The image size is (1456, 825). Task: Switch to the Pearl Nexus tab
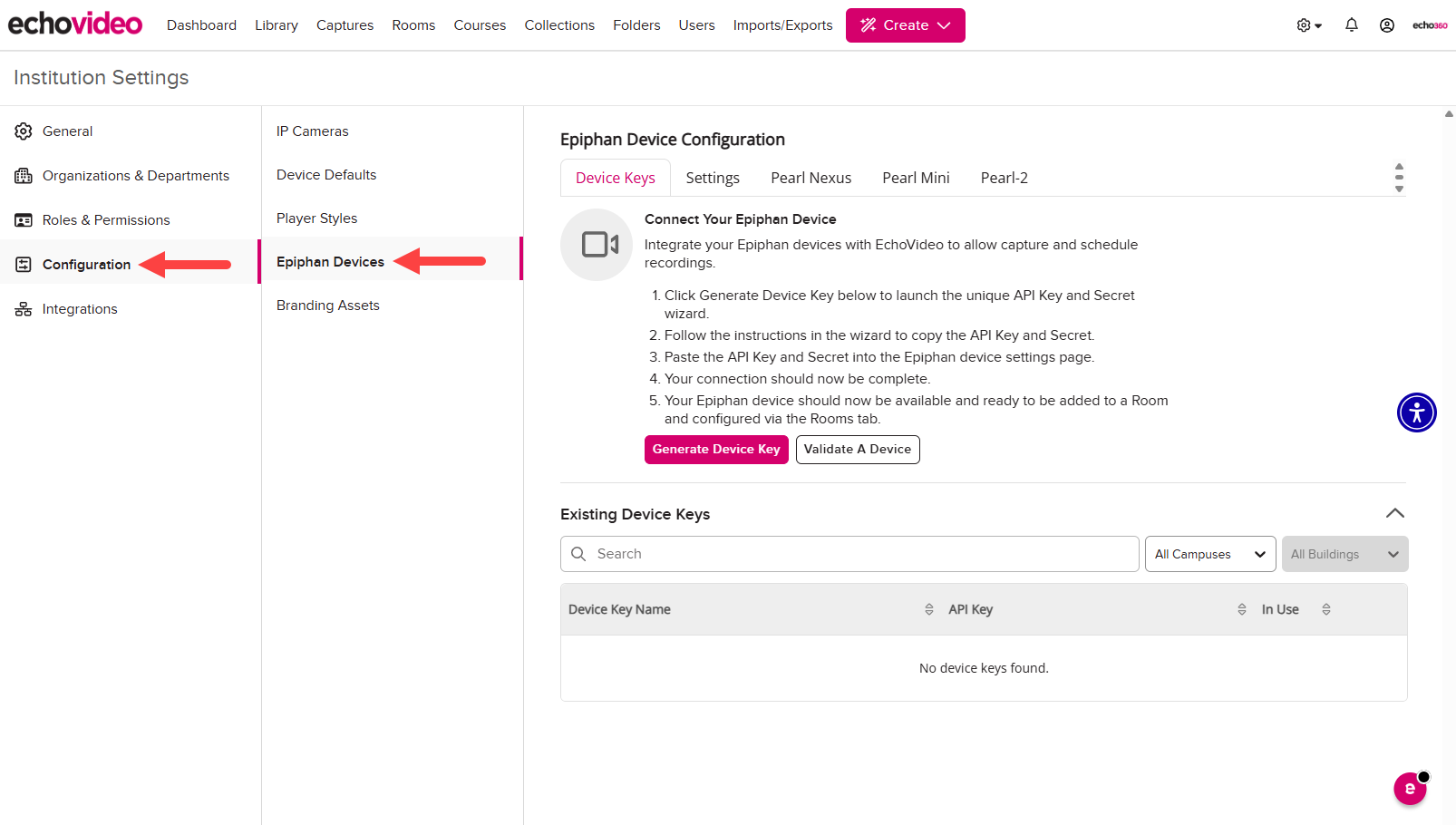point(811,178)
